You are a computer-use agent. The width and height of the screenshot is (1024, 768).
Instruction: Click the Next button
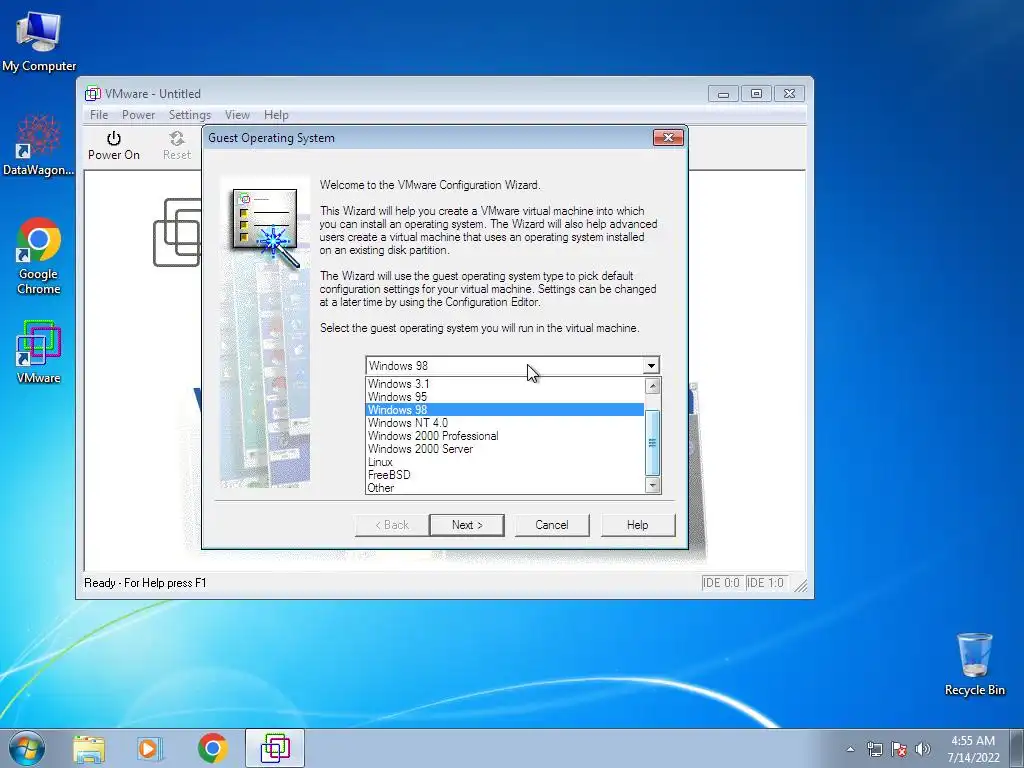[x=467, y=525]
